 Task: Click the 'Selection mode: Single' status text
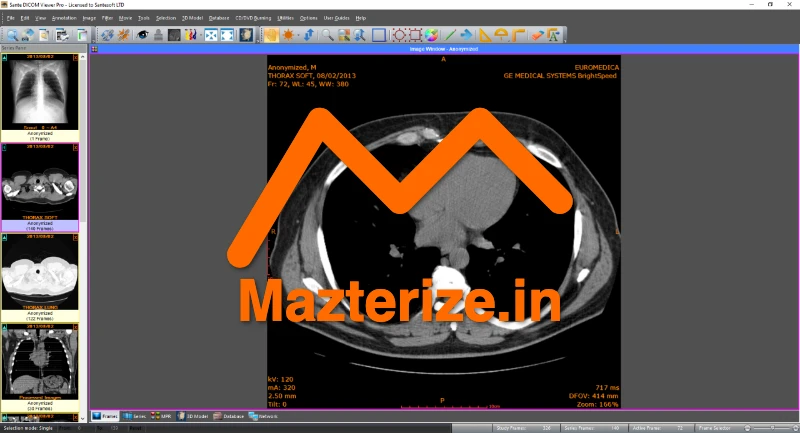coord(28,428)
